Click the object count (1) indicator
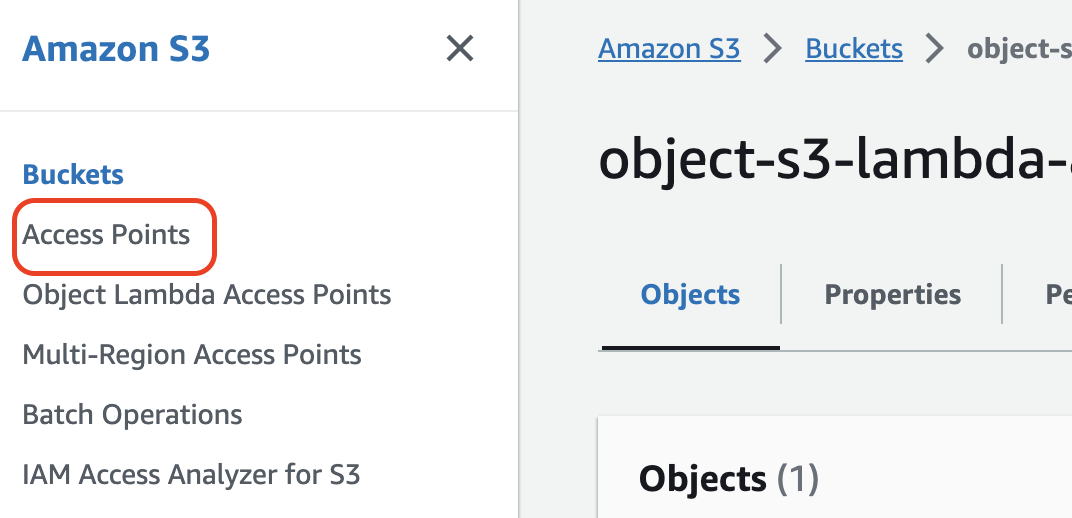1072x518 pixels. pos(798,479)
